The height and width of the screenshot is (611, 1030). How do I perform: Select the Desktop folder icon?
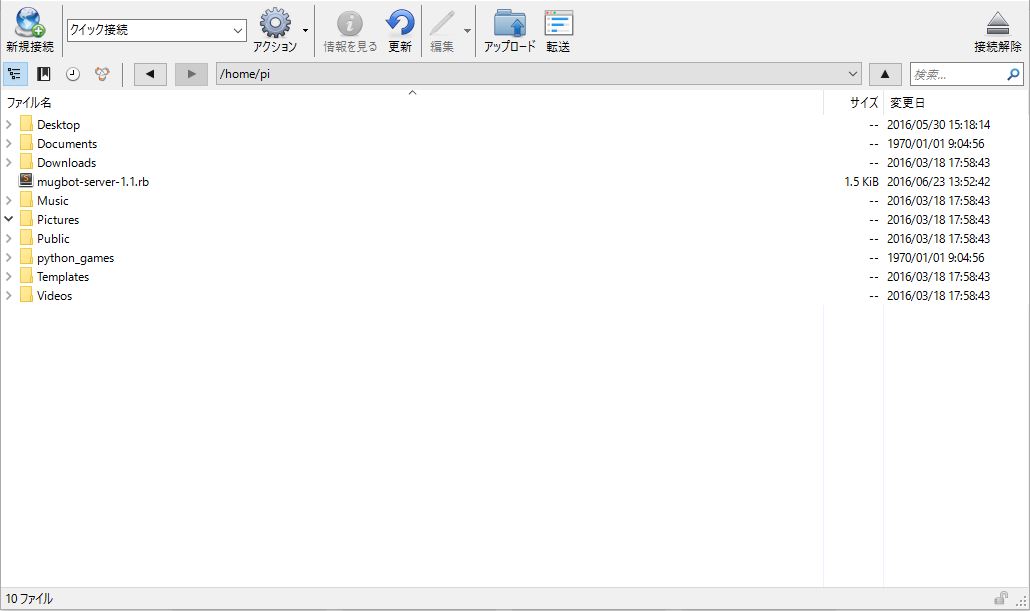click(x=26, y=124)
